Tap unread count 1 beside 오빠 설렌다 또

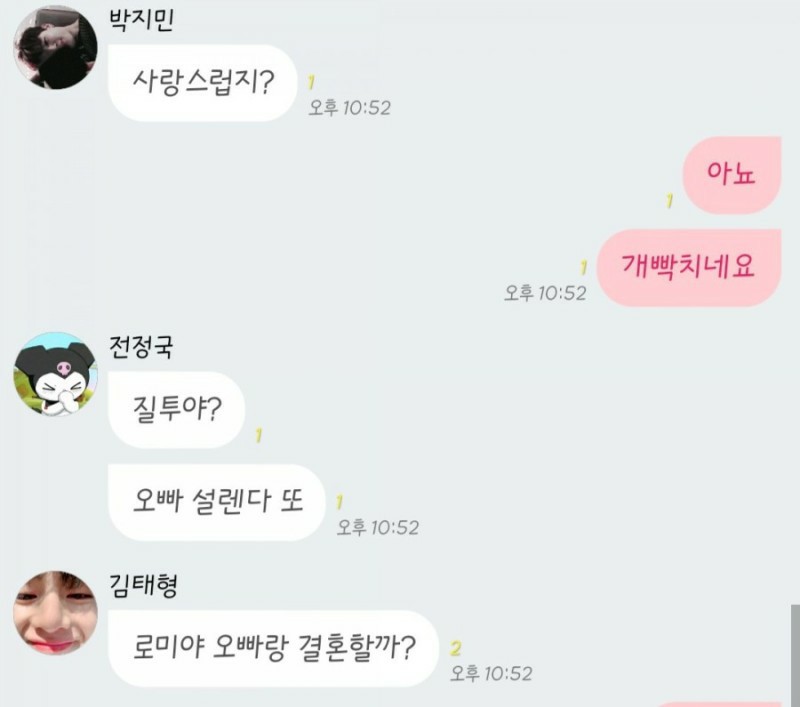click(x=339, y=502)
